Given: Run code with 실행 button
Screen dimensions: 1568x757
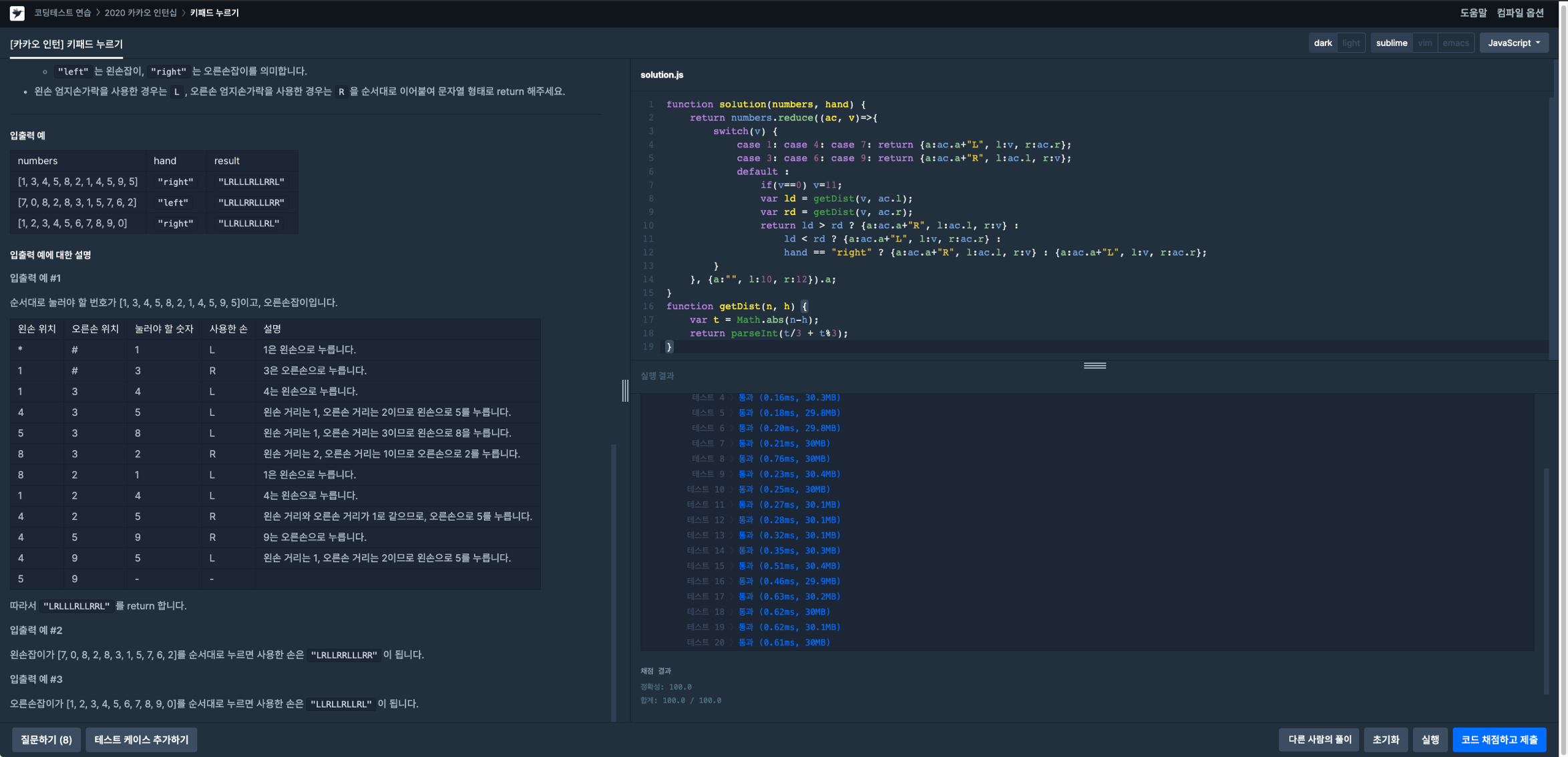Looking at the screenshot, I should tap(1430, 740).
